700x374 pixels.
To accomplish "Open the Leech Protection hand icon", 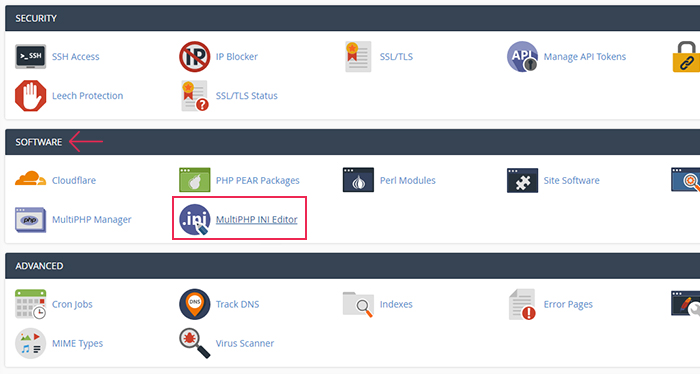I will 30,96.
